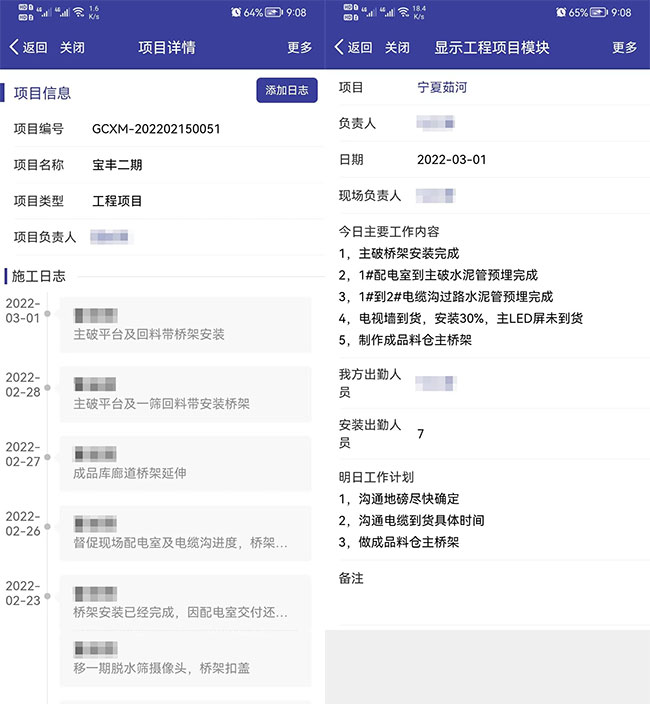The width and height of the screenshot is (650, 704).
Task: Tap timeline dot for 2022-03-01 log
Action: (x=47, y=314)
